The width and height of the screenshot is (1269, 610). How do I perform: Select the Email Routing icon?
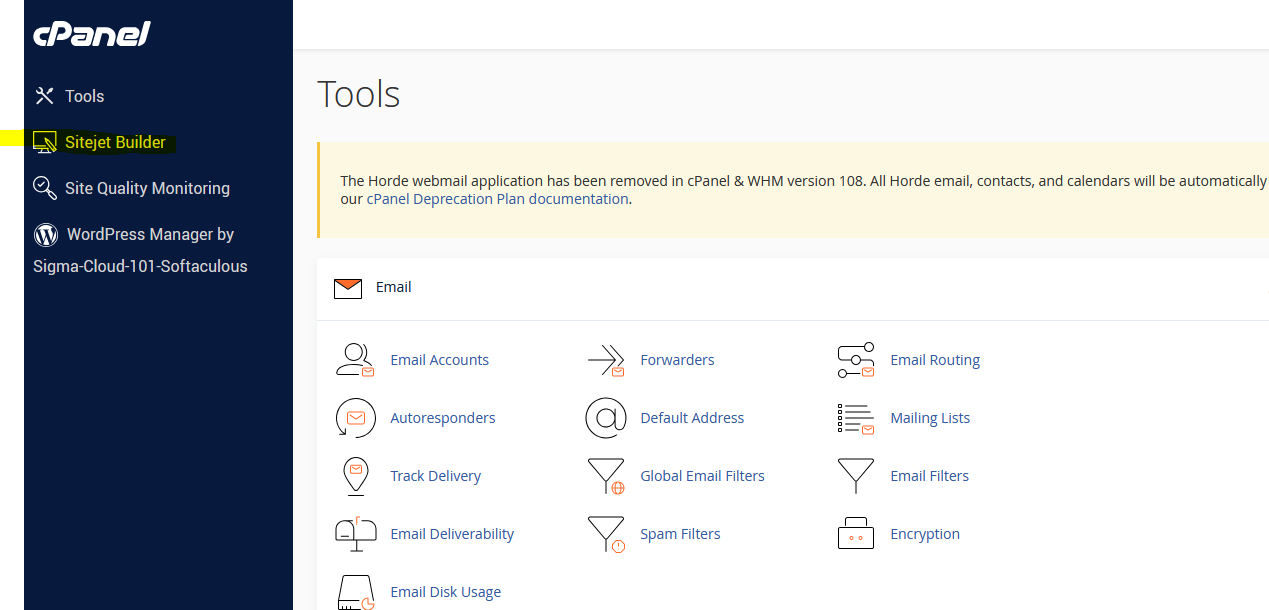(x=855, y=360)
